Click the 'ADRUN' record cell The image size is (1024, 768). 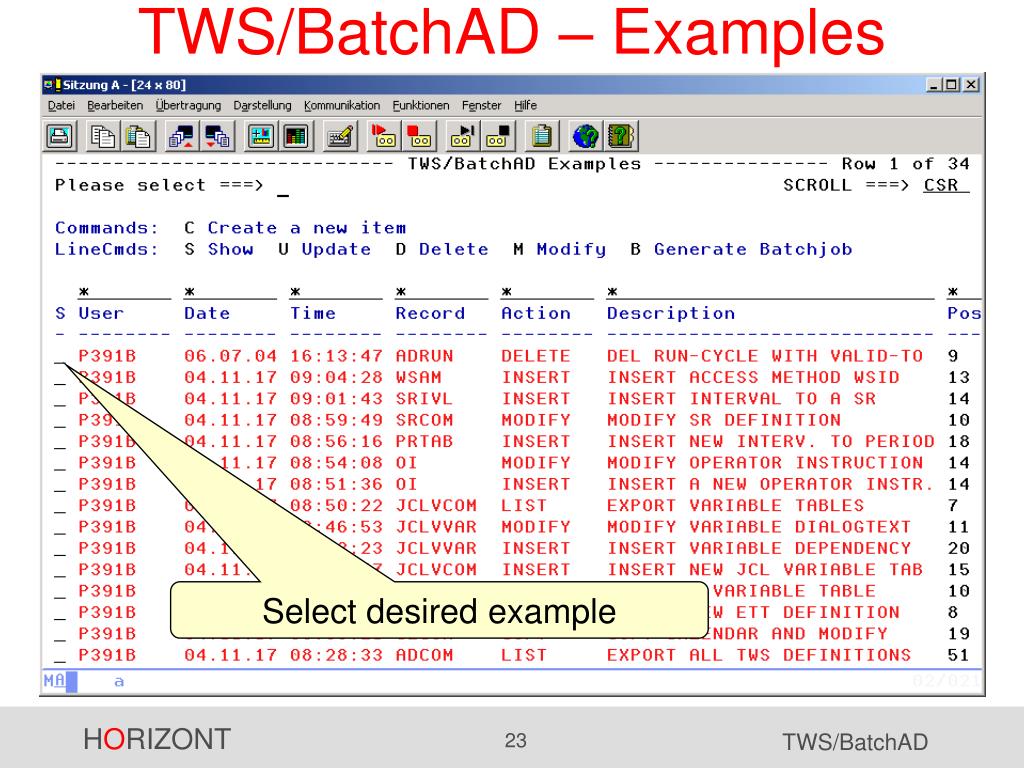pos(424,357)
